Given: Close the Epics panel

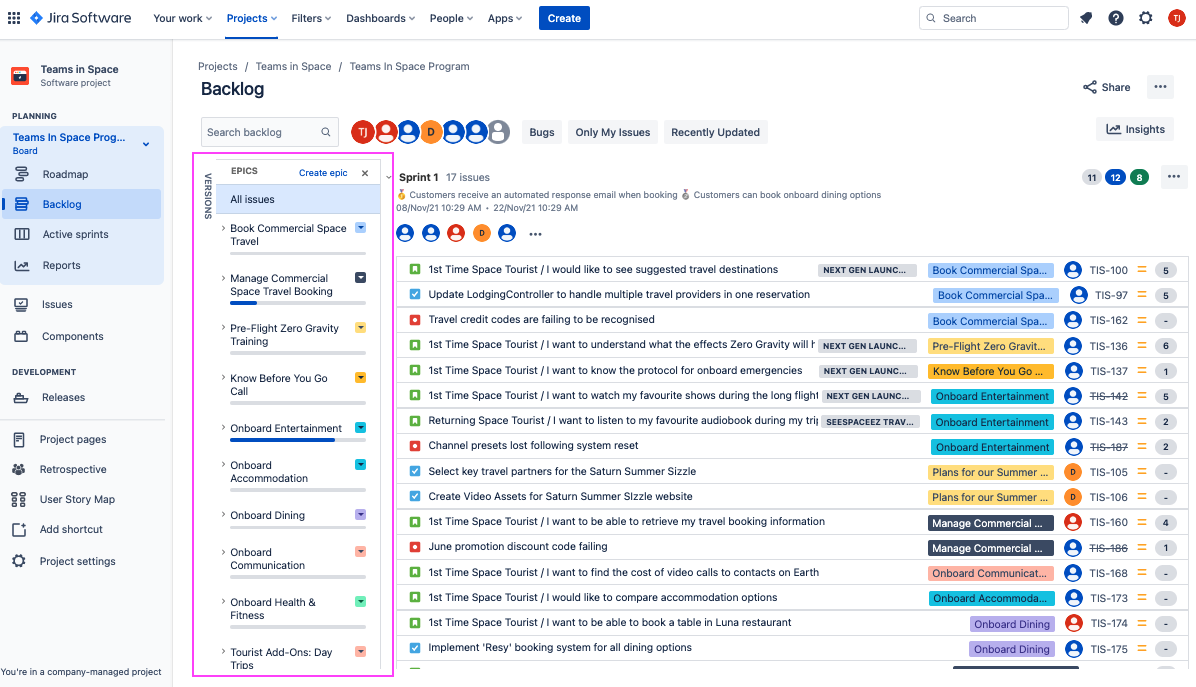Looking at the screenshot, I should point(365,173).
